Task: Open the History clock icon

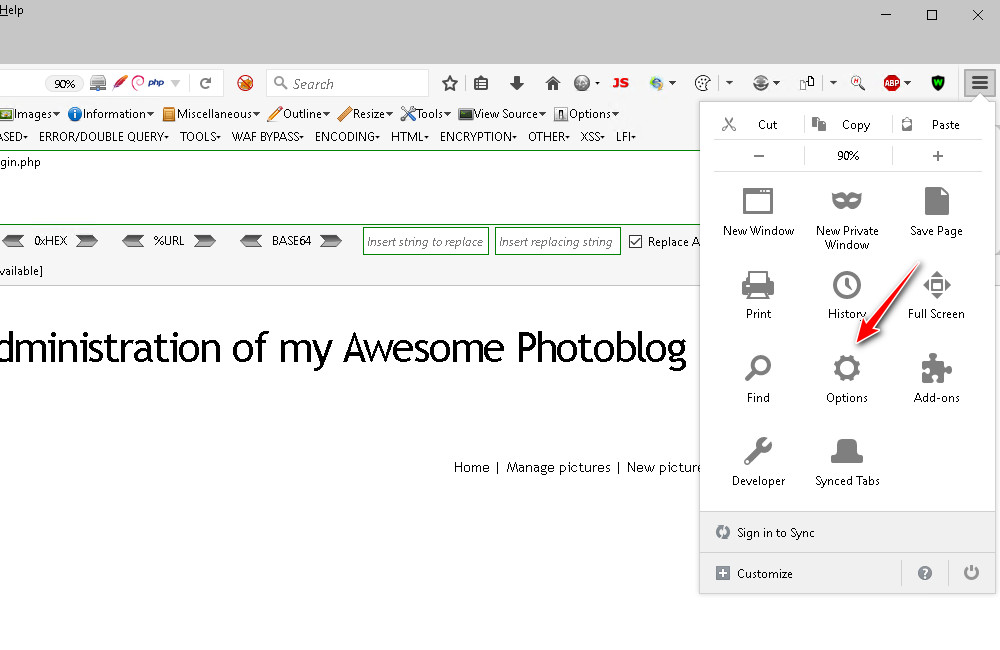Action: pyautogui.click(x=846, y=286)
